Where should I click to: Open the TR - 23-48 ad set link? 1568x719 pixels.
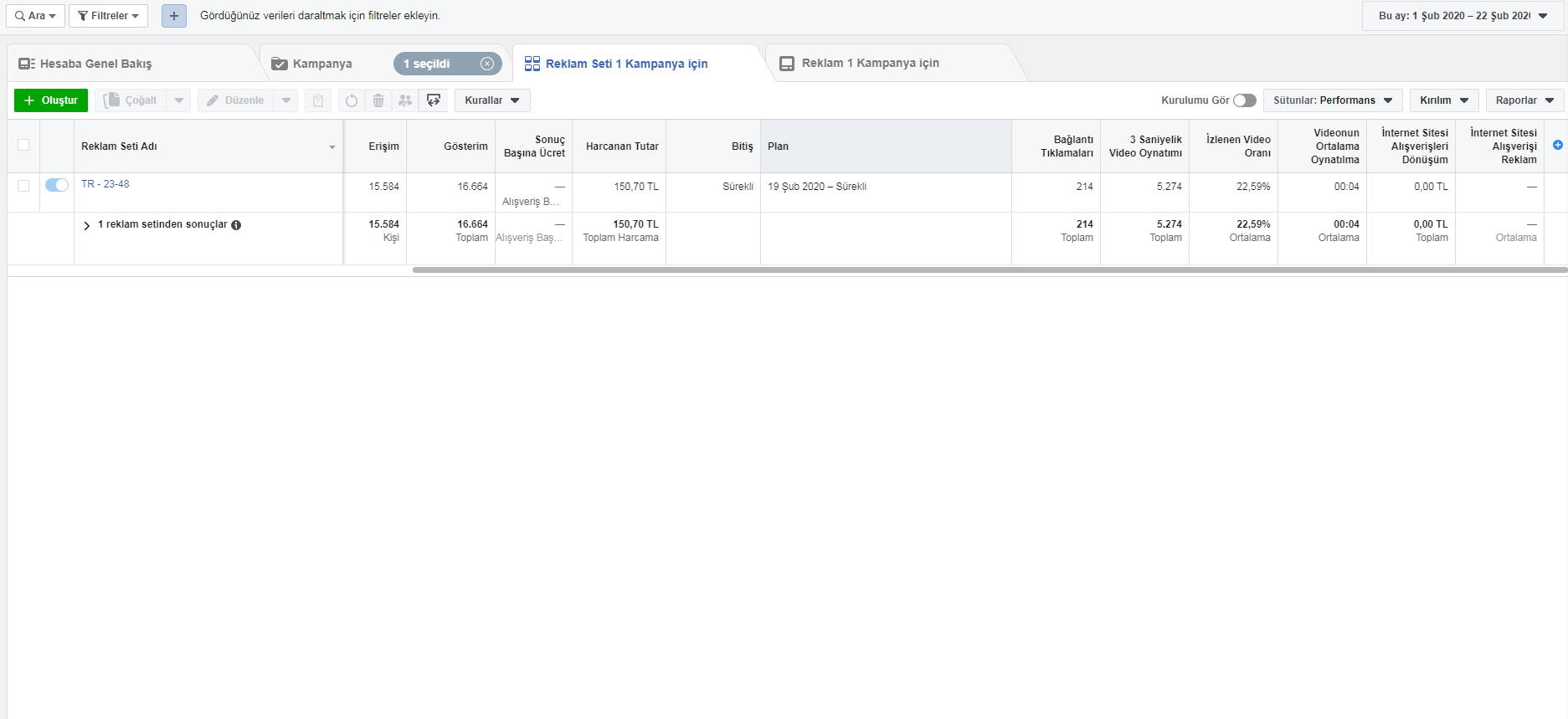105,184
